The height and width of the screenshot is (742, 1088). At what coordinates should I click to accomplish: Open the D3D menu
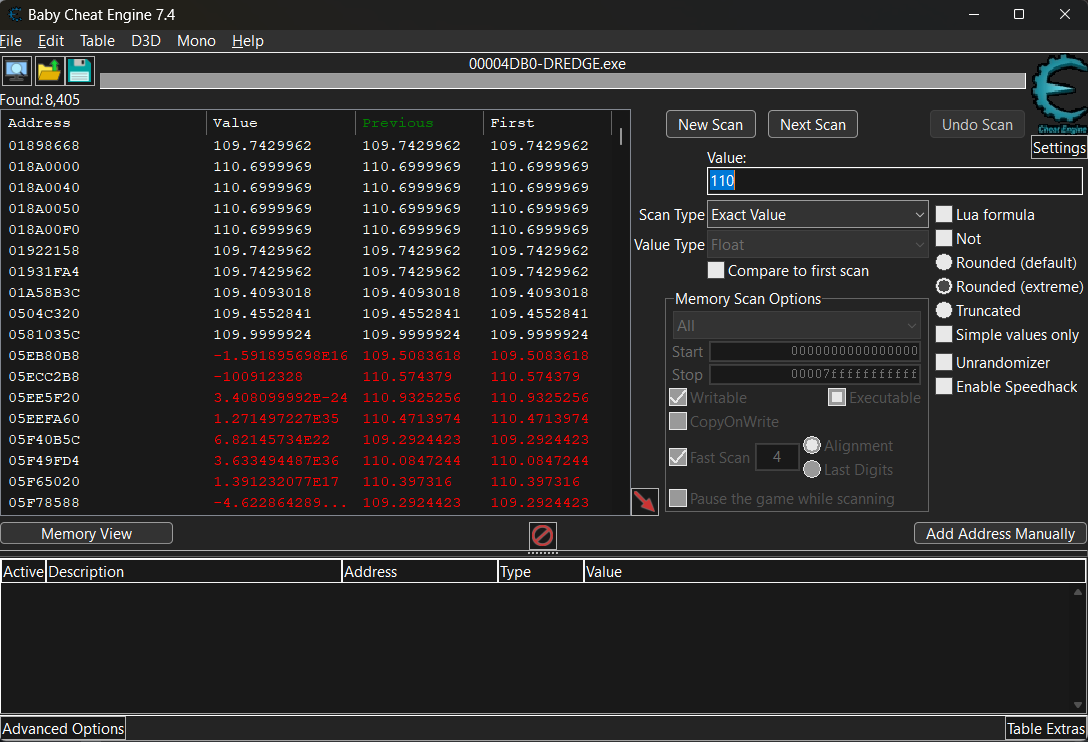pos(146,41)
